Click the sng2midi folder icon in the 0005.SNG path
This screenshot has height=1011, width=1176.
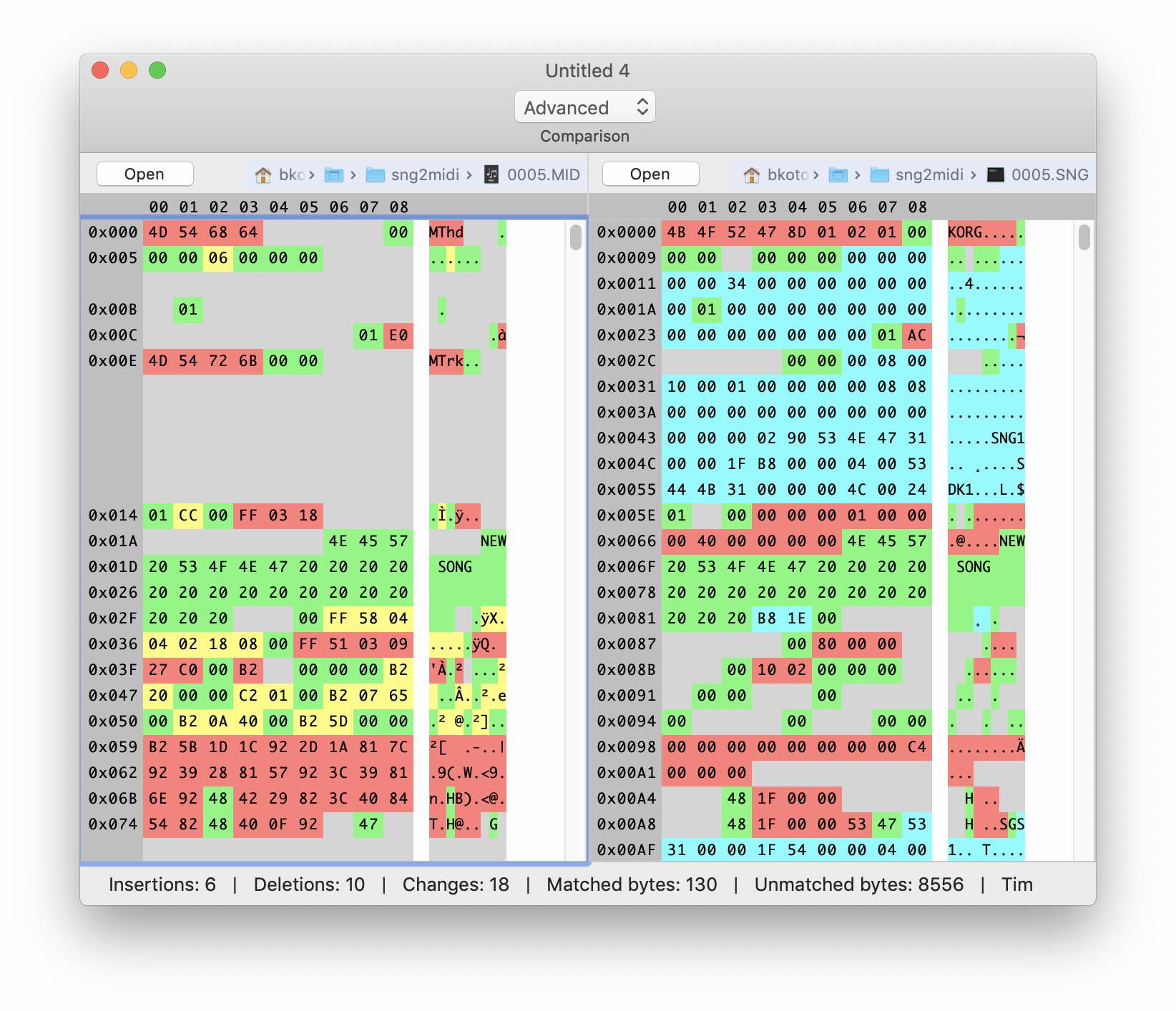click(x=880, y=174)
